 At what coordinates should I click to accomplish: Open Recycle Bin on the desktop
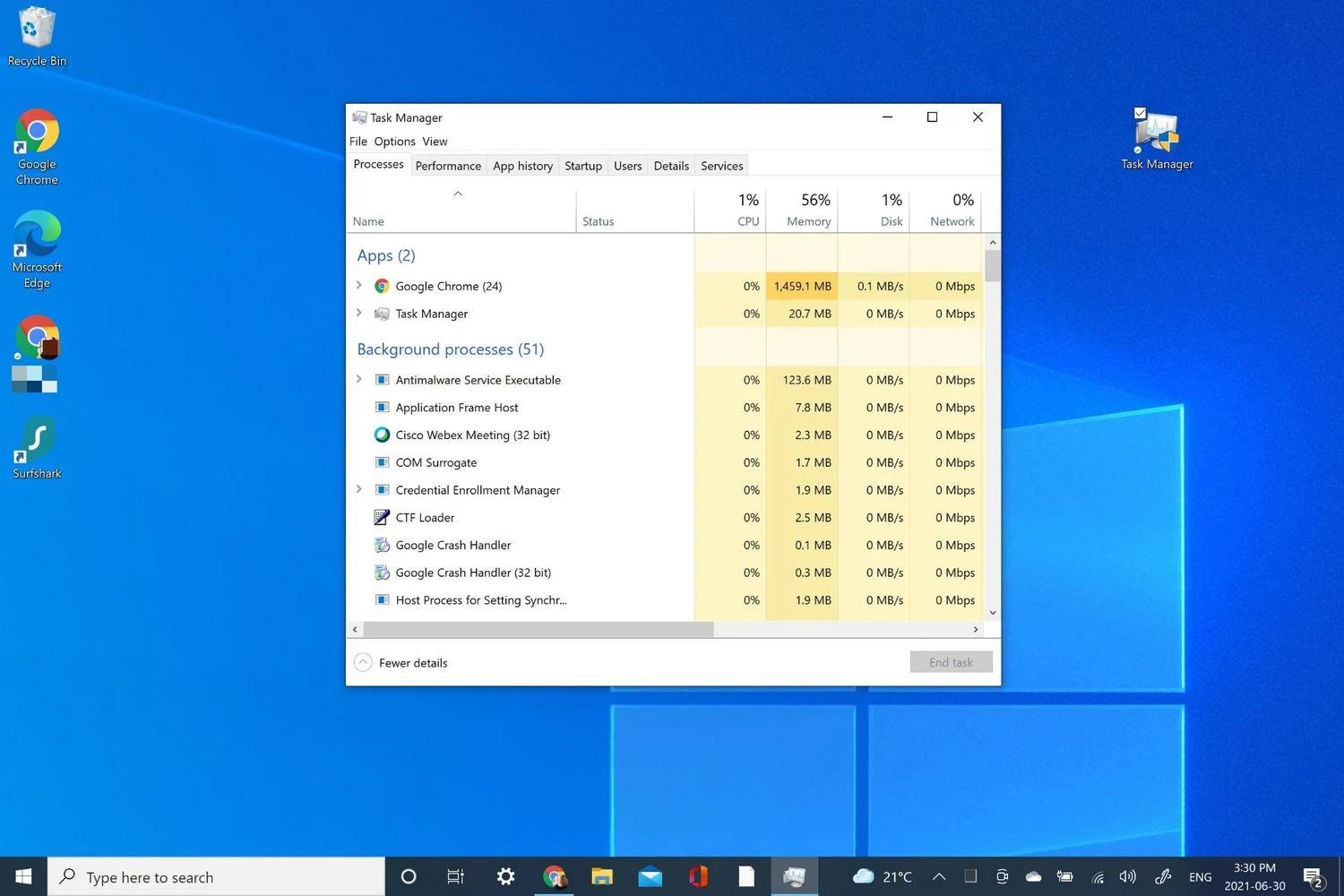click(x=37, y=37)
